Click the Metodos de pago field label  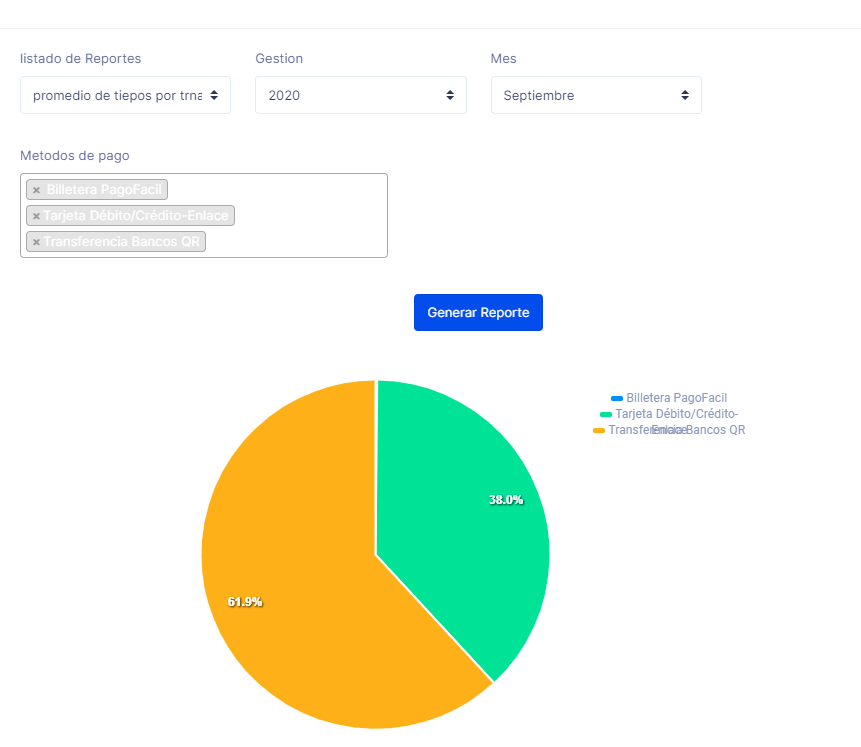tap(74, 156)
